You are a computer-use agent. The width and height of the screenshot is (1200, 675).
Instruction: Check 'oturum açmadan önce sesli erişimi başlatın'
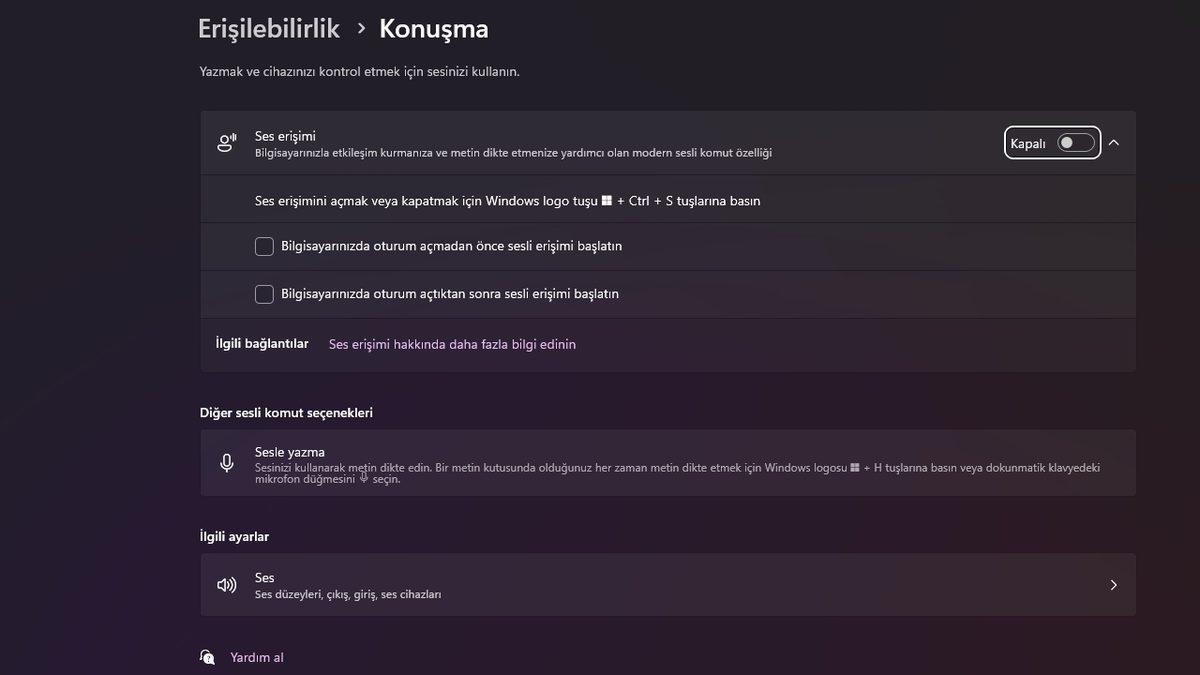coord(264,245)
